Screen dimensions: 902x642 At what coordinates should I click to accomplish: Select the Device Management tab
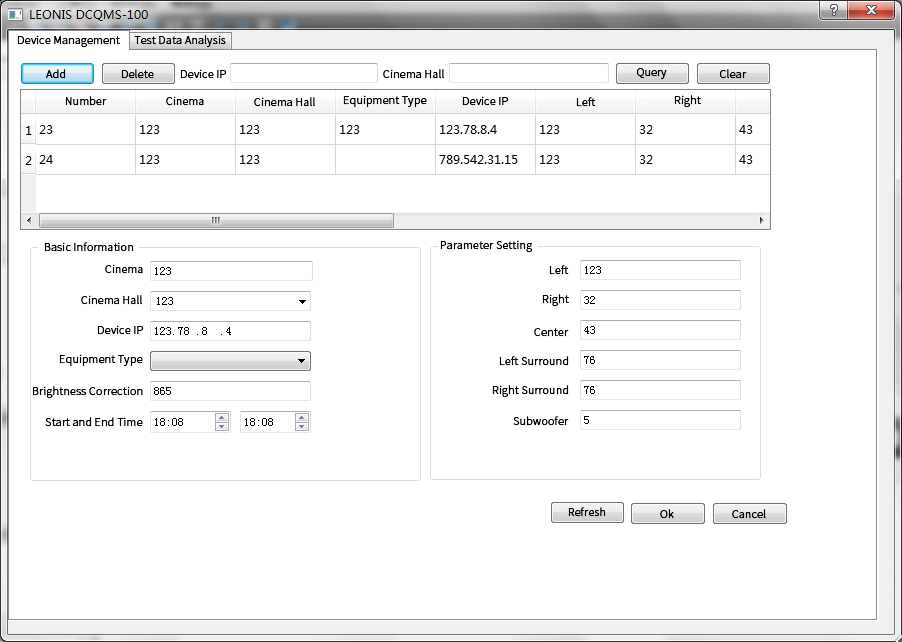[x=68, y=40]
